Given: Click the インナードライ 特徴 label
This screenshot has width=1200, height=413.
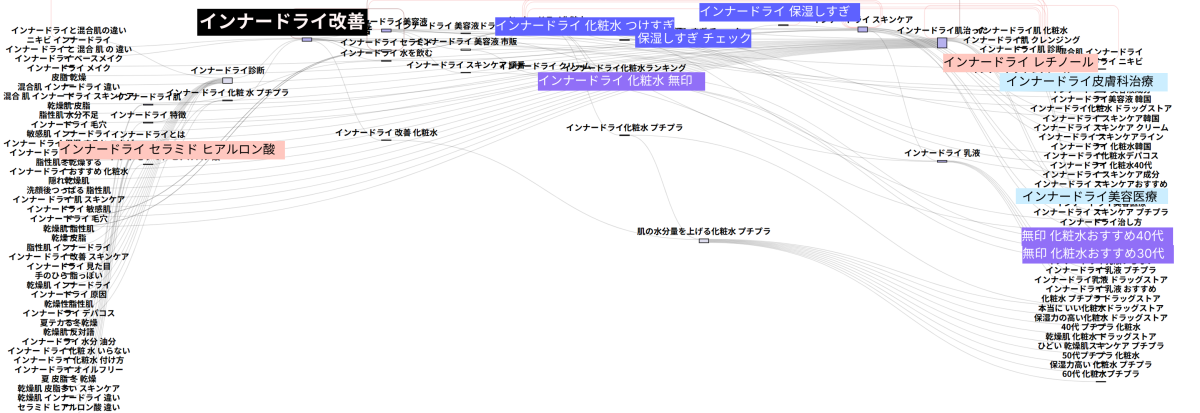Looking at the screenshot, I should click(148, 115).
